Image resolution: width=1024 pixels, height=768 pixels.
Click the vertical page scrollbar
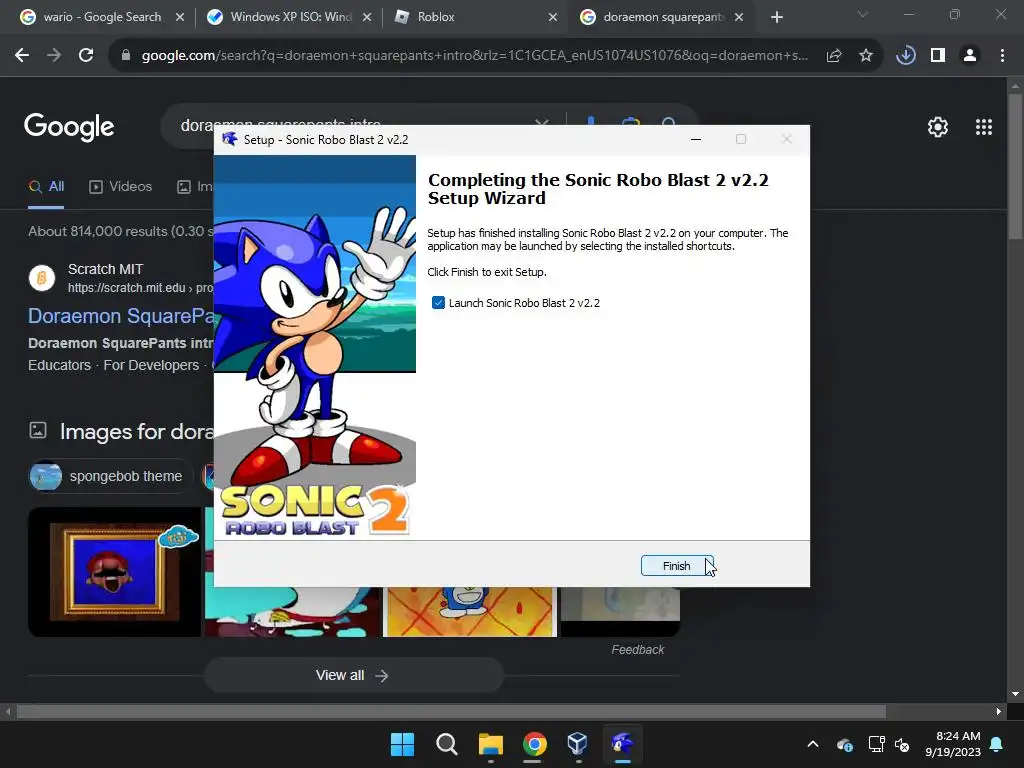[1015, 167]
